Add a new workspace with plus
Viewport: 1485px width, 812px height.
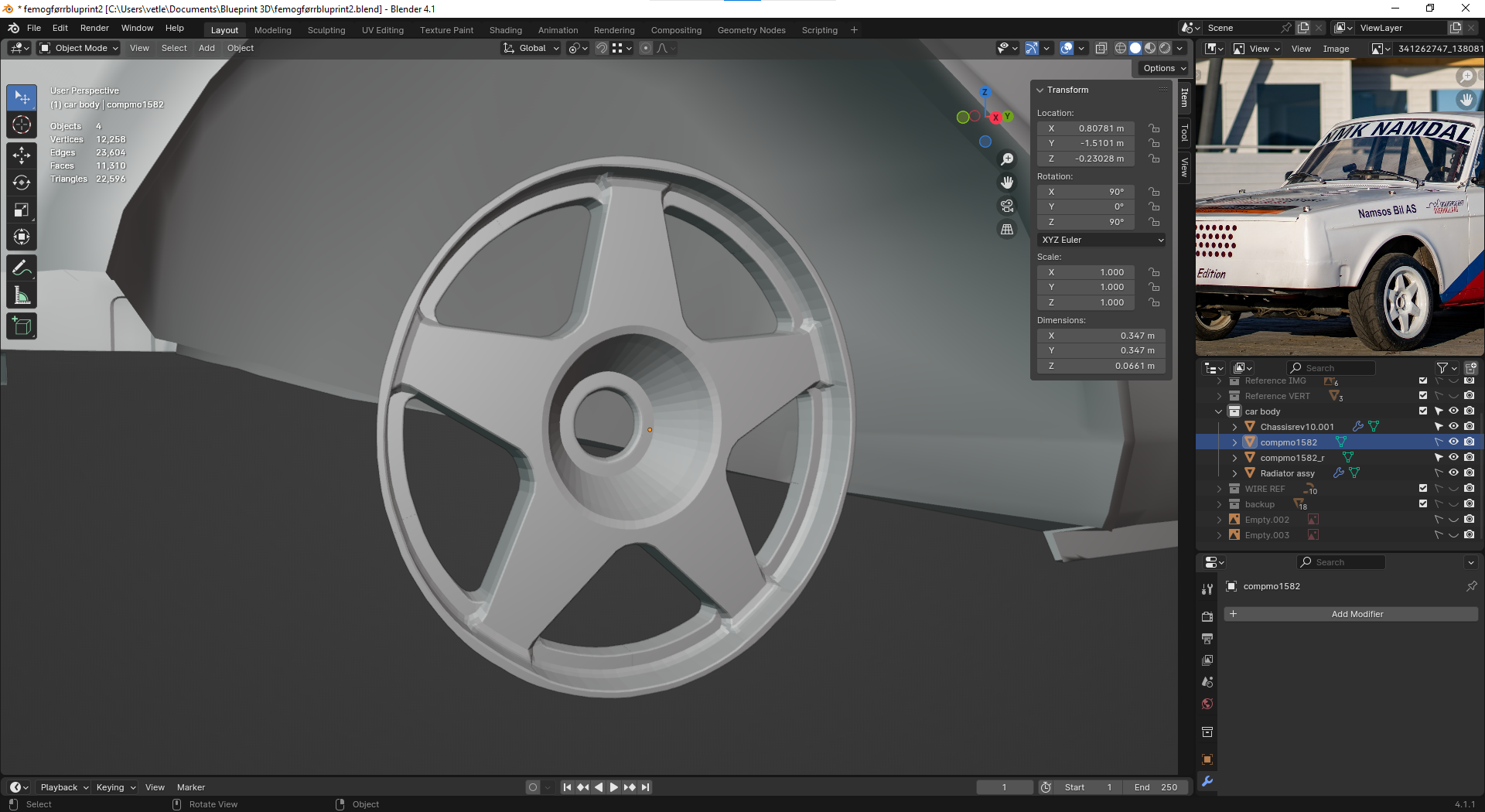click(x=854, y=30)
